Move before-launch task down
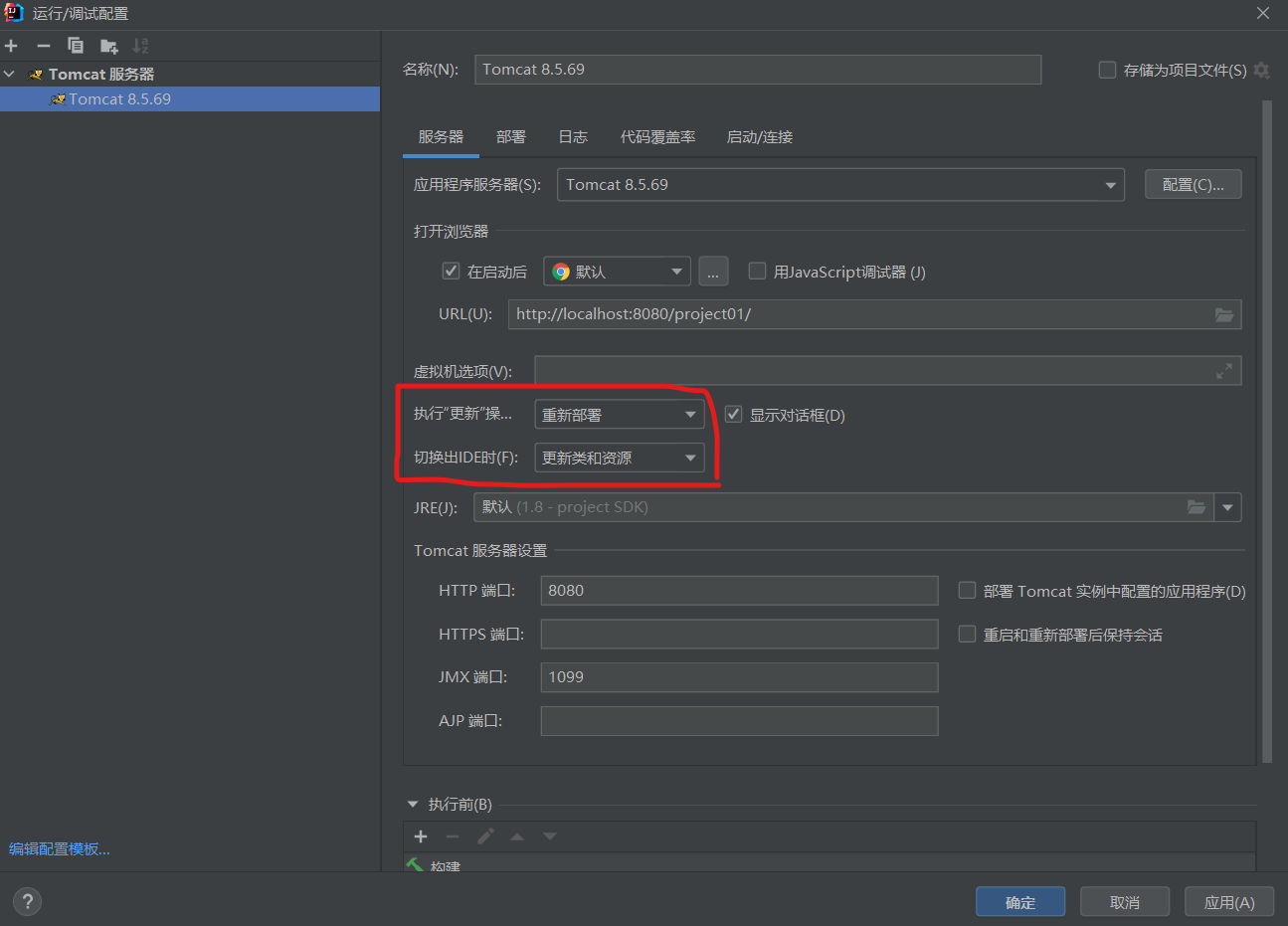This screenshot has width=1288, height=926. pos(550,836)
